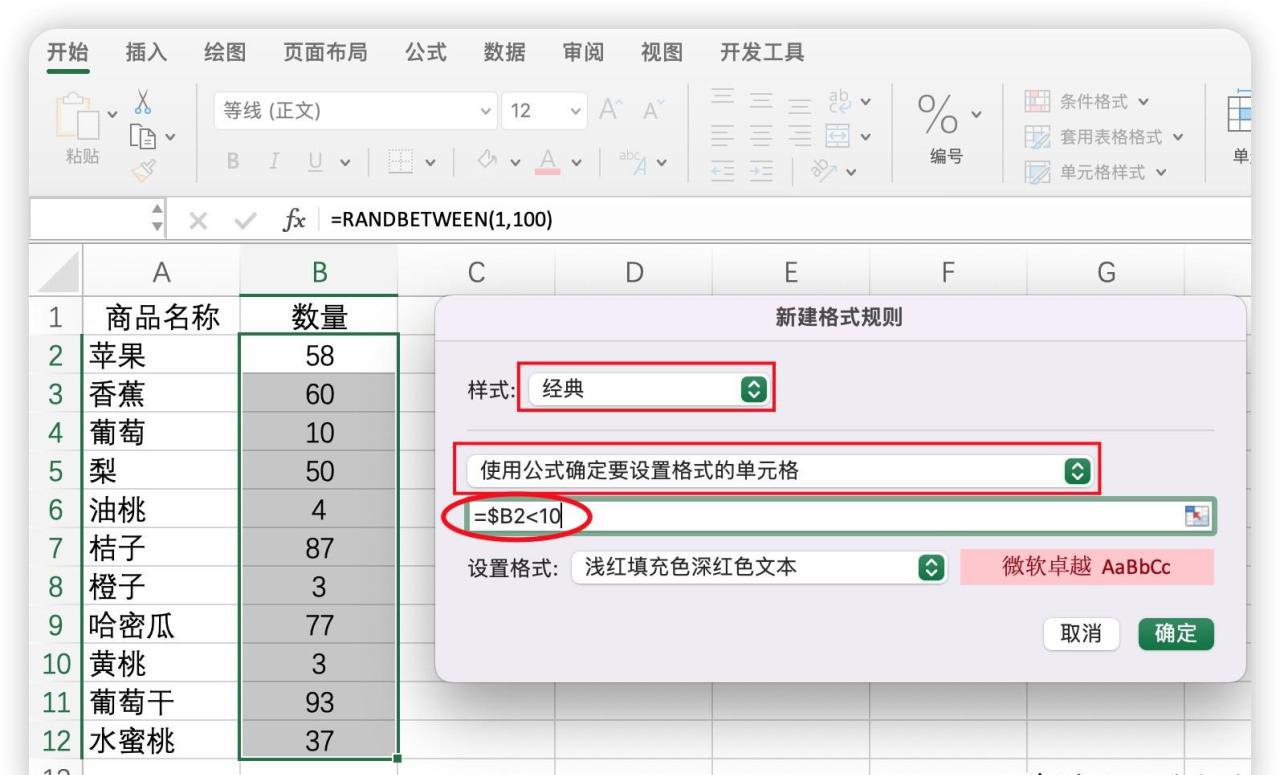Select the 数量 header cell
The width and height of the screenshot is (1280, 775).
320,316
